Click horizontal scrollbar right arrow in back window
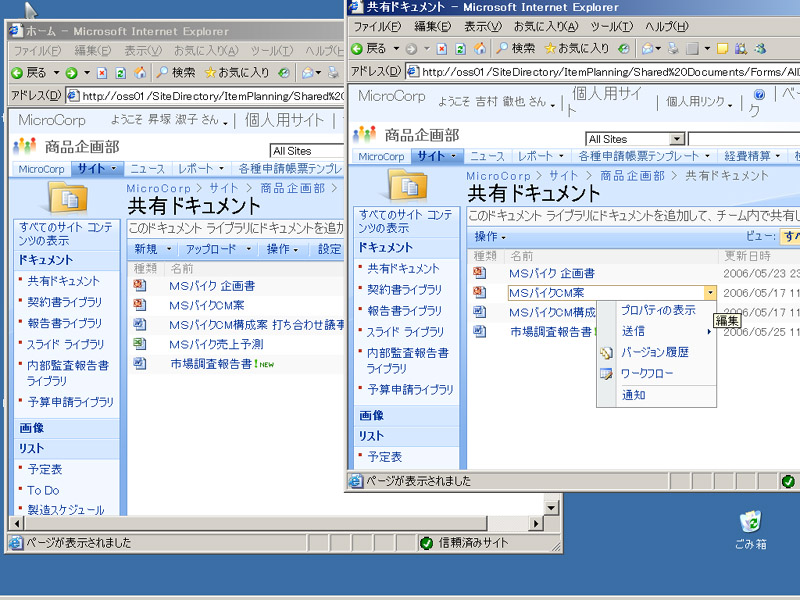Screen dimensions: 800x600 (x=536, y=523)
